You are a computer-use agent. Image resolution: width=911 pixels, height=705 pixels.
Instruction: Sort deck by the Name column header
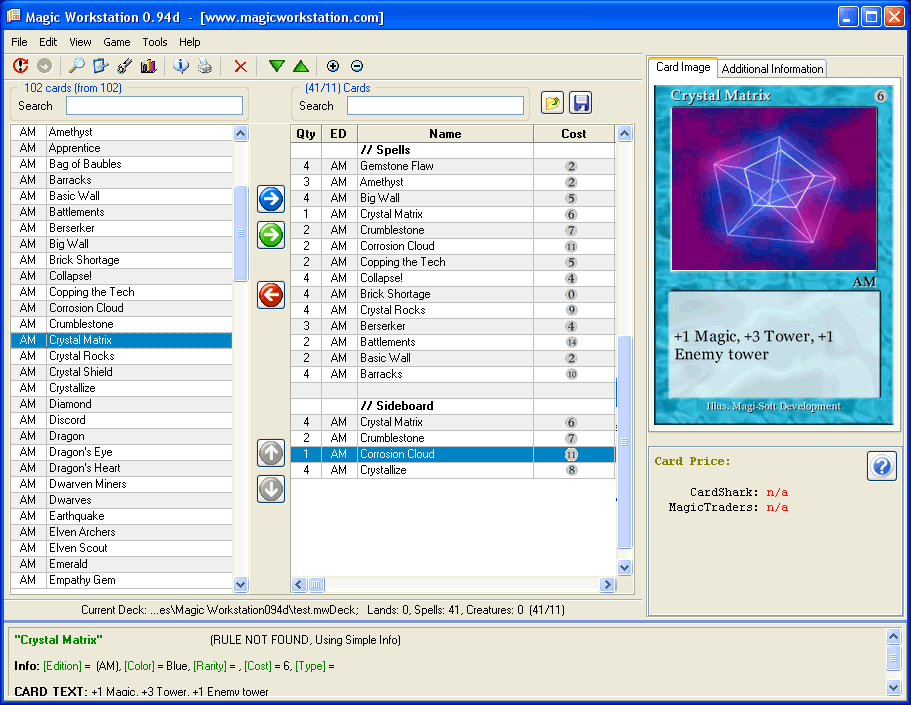click(x=445, y=134)
